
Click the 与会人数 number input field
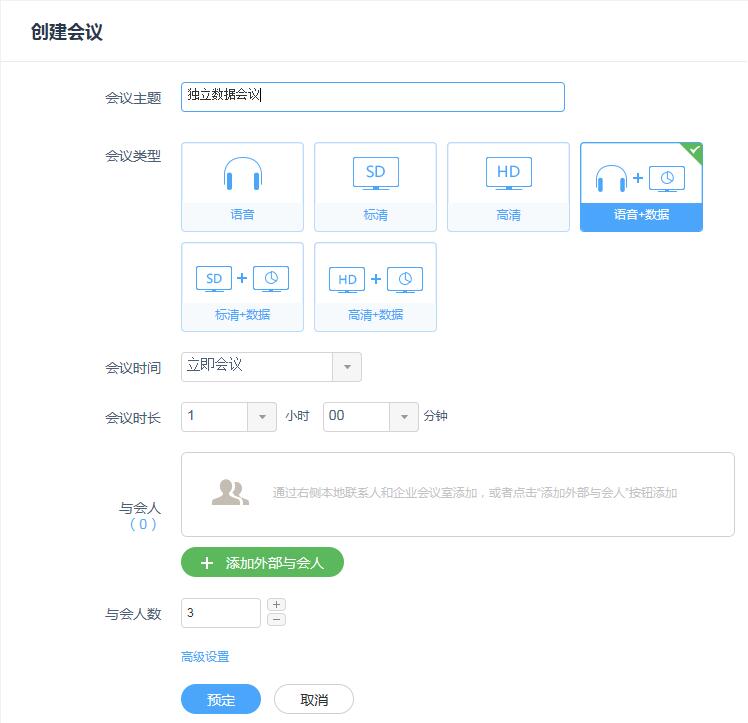coord(220,613)
